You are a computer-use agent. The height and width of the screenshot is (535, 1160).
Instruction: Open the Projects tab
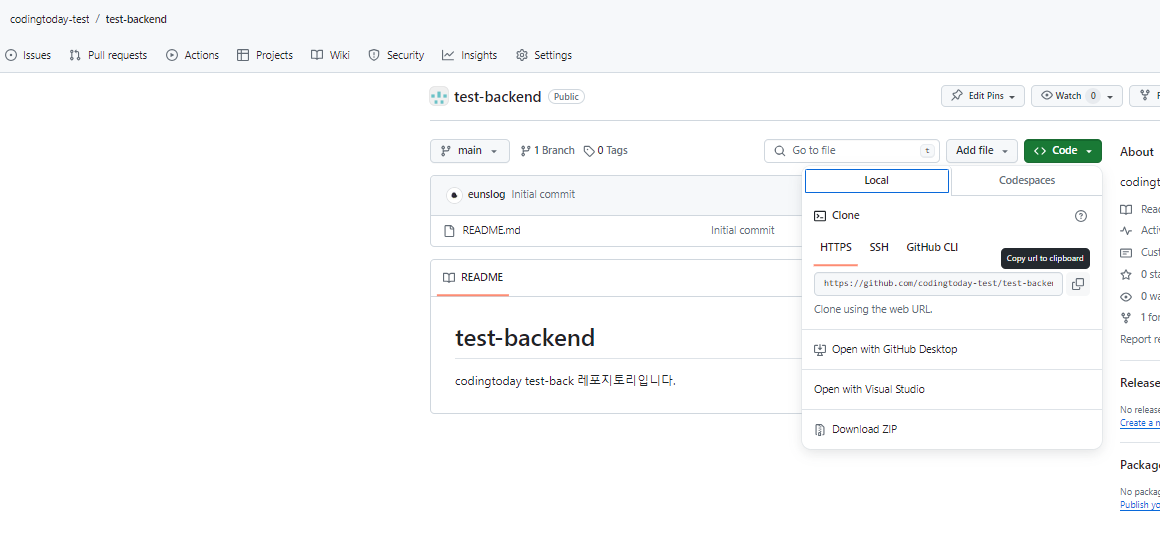point(265,55)
